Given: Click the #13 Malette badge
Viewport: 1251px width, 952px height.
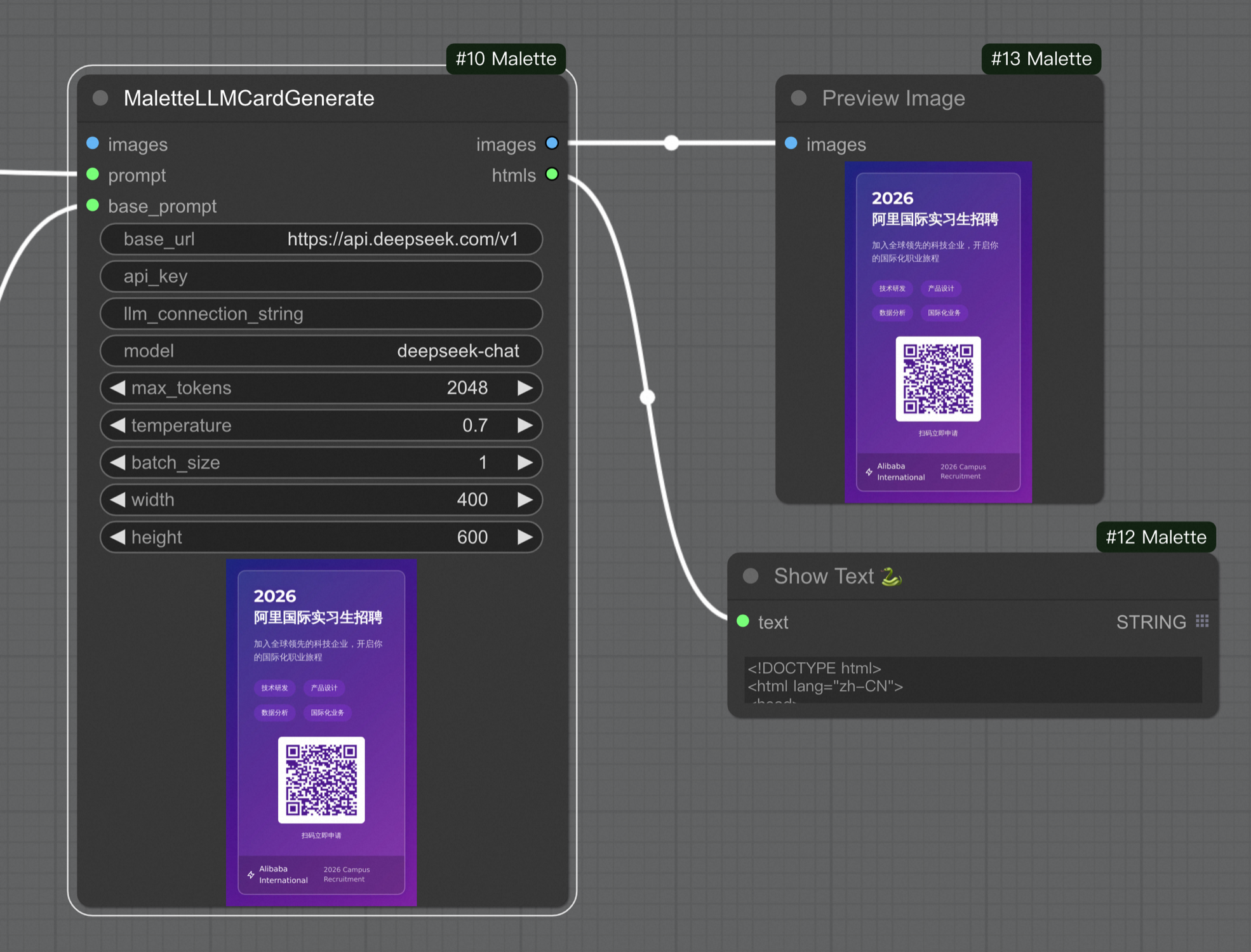Looking at the screenshot, I should (x=1041, y=59).
